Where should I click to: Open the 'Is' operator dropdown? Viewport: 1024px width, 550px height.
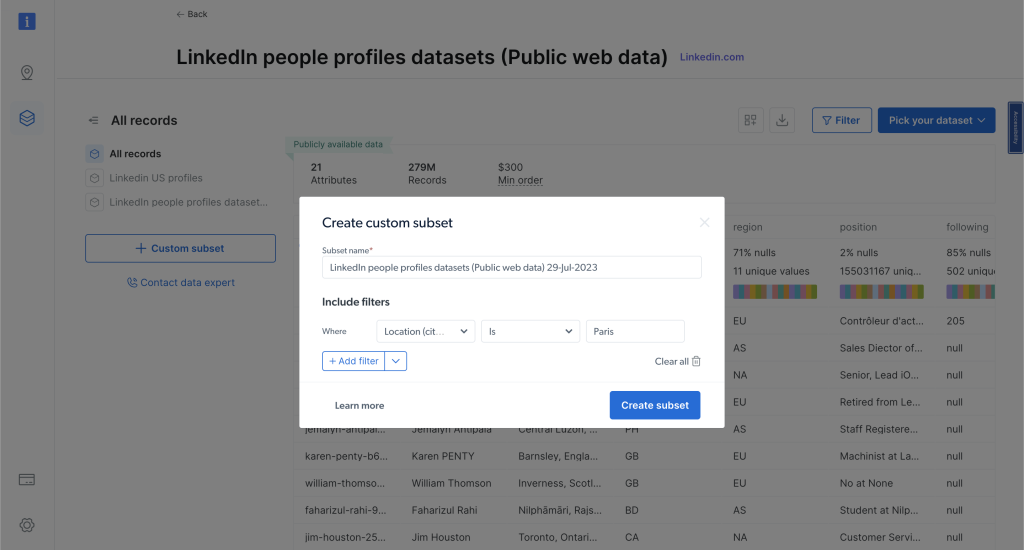coord(530,331)
